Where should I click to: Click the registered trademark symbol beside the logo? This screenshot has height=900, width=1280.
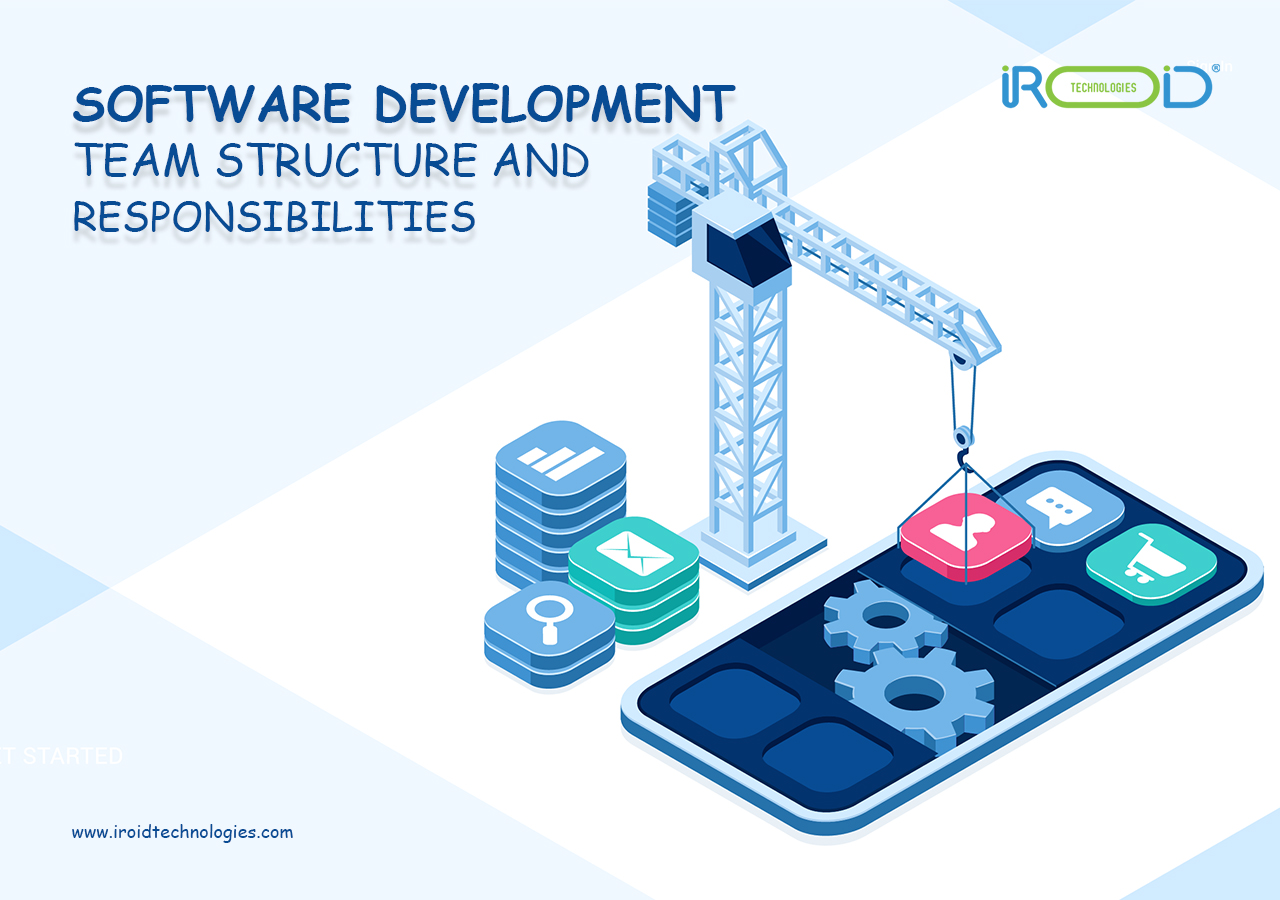[1217, 67]
